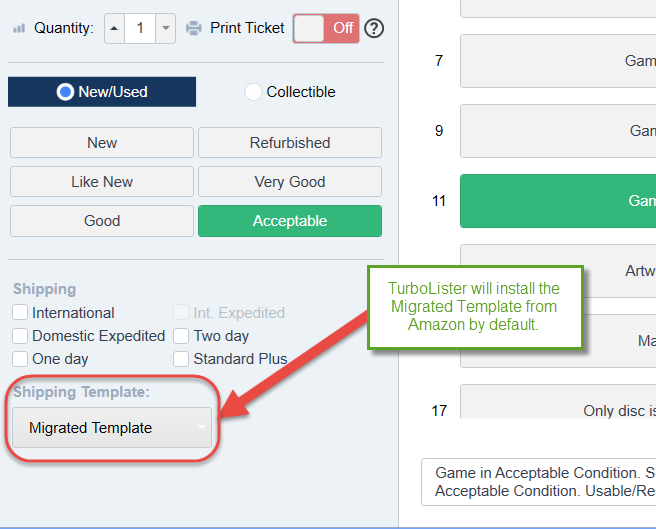Click the quantity bars icon
Screen dimensions: 656x529
coord(18,28)
